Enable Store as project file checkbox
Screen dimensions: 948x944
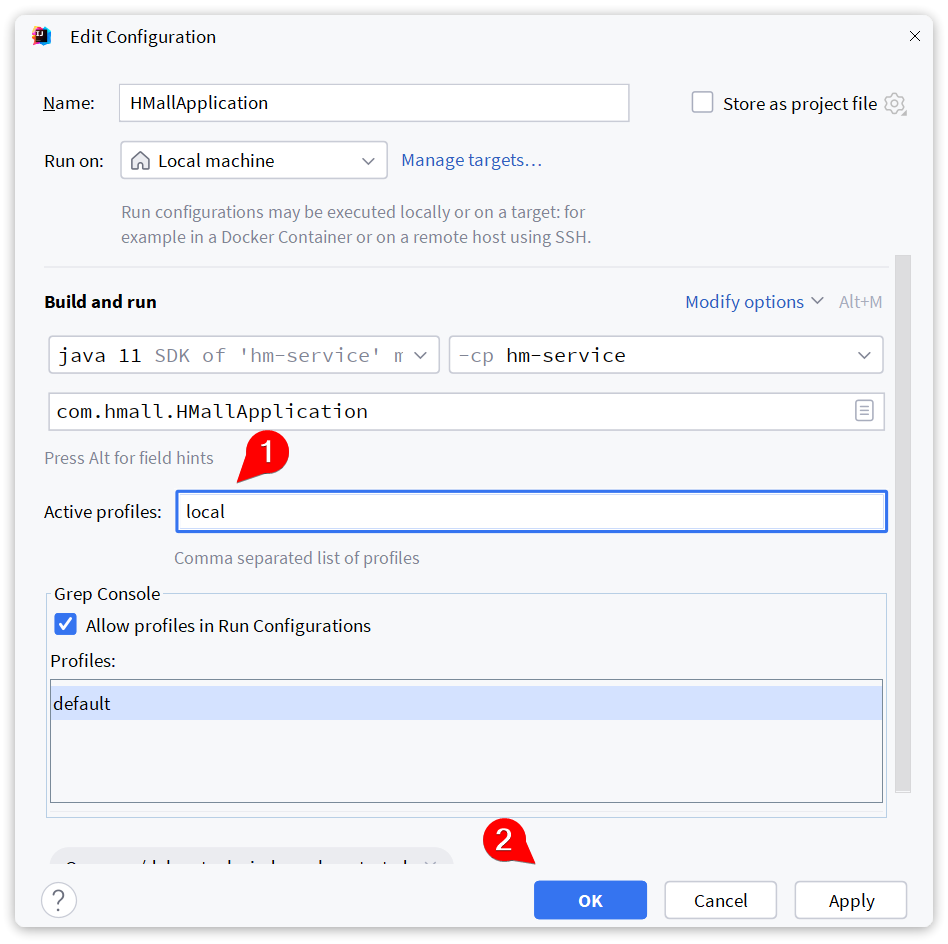point(703,103)
